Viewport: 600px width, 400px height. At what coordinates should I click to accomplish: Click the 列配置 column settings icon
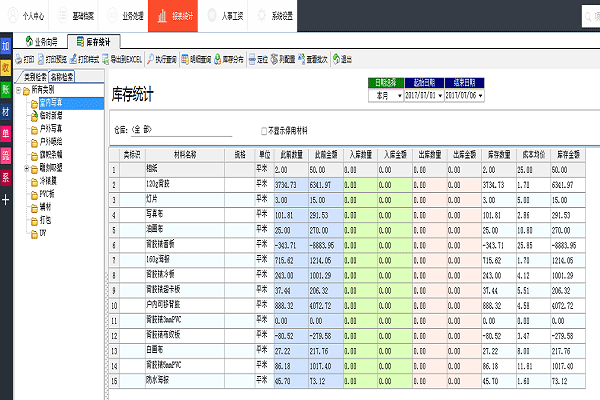[279, 59]
